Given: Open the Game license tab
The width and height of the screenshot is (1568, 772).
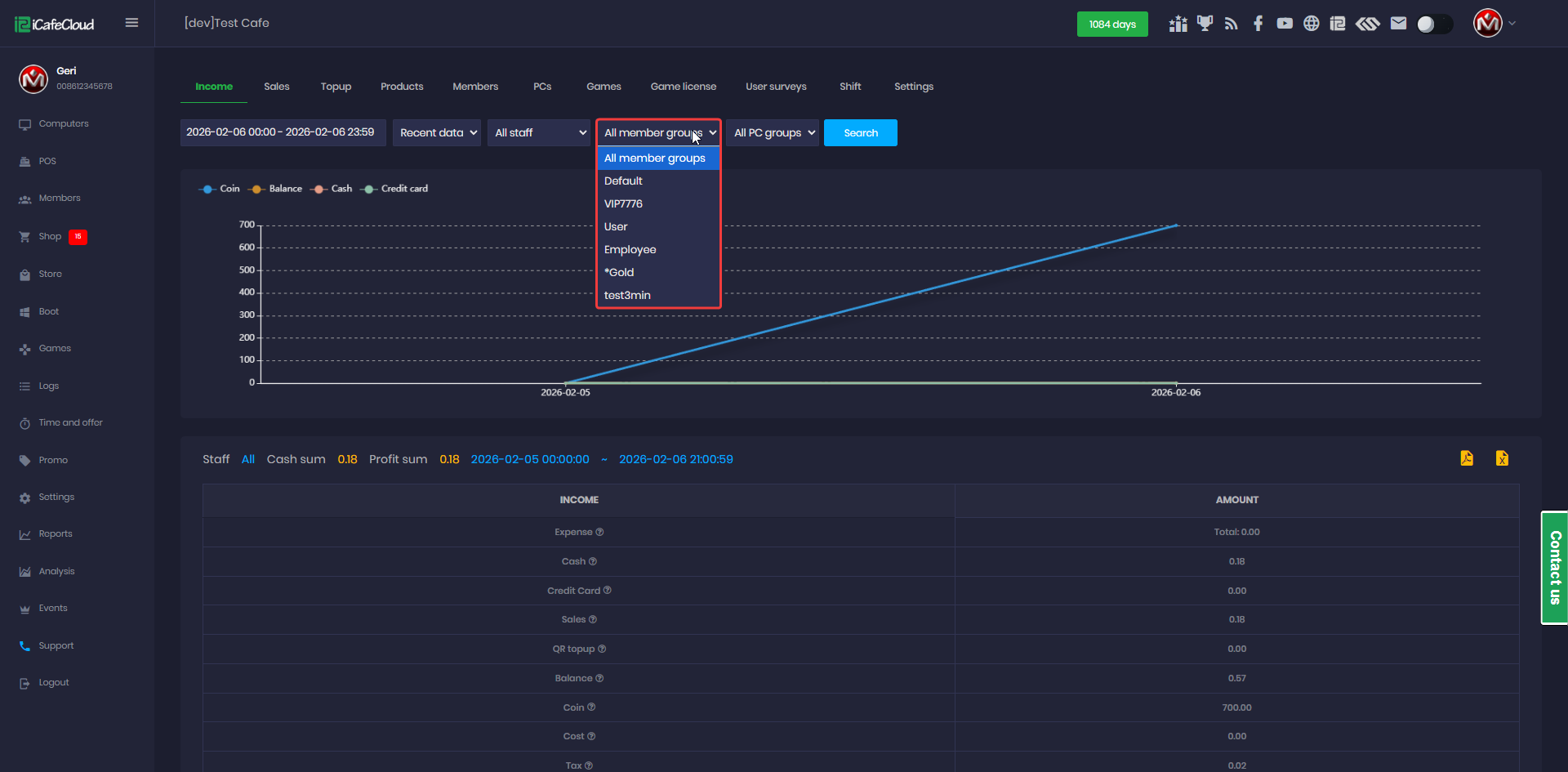Looking at the screenshot, I should point(683,87).
